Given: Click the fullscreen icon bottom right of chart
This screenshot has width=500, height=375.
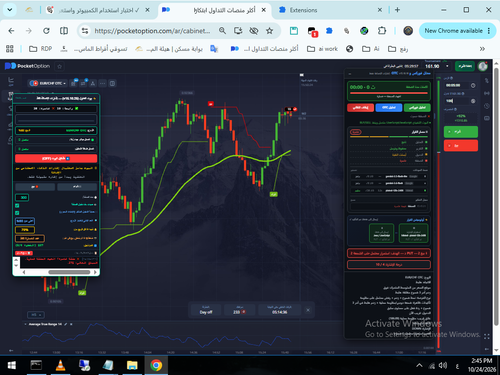Looking at the screenshot, I should [486, 336].
